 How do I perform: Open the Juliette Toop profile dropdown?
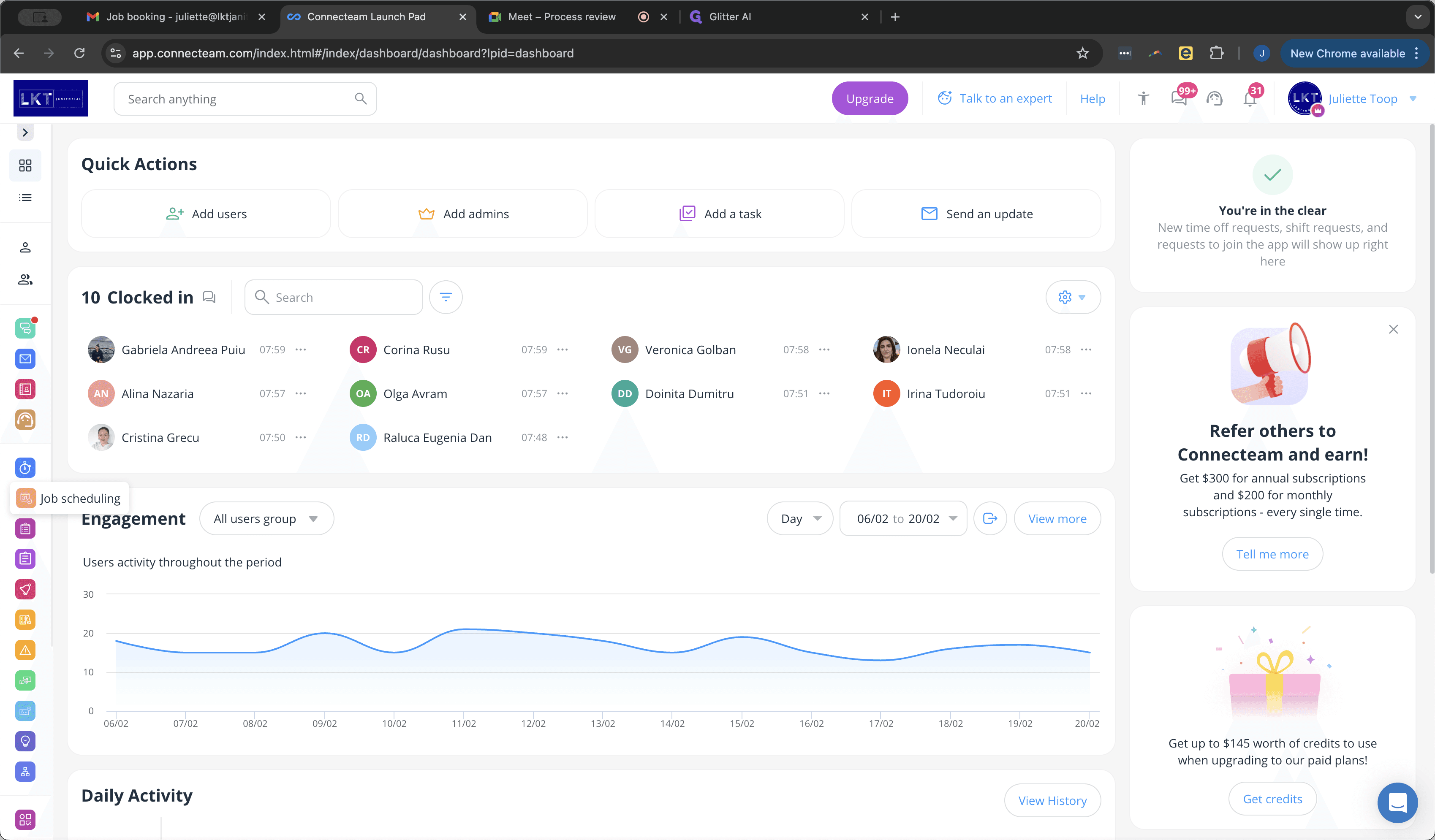1352,98
